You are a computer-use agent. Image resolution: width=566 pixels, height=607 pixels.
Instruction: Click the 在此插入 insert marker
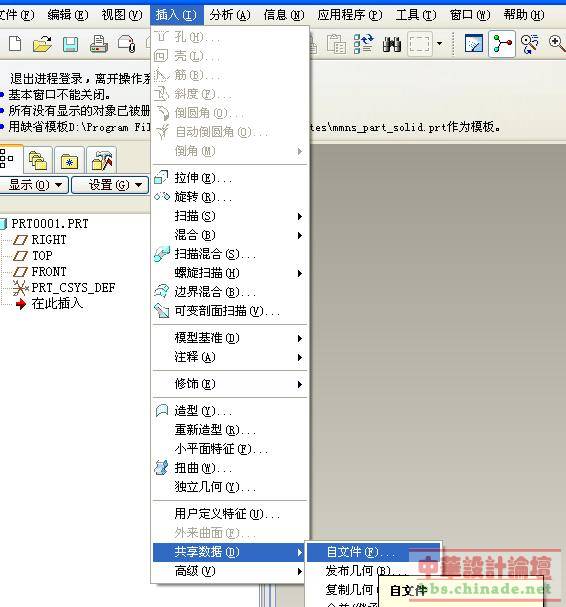coord(57,304)
